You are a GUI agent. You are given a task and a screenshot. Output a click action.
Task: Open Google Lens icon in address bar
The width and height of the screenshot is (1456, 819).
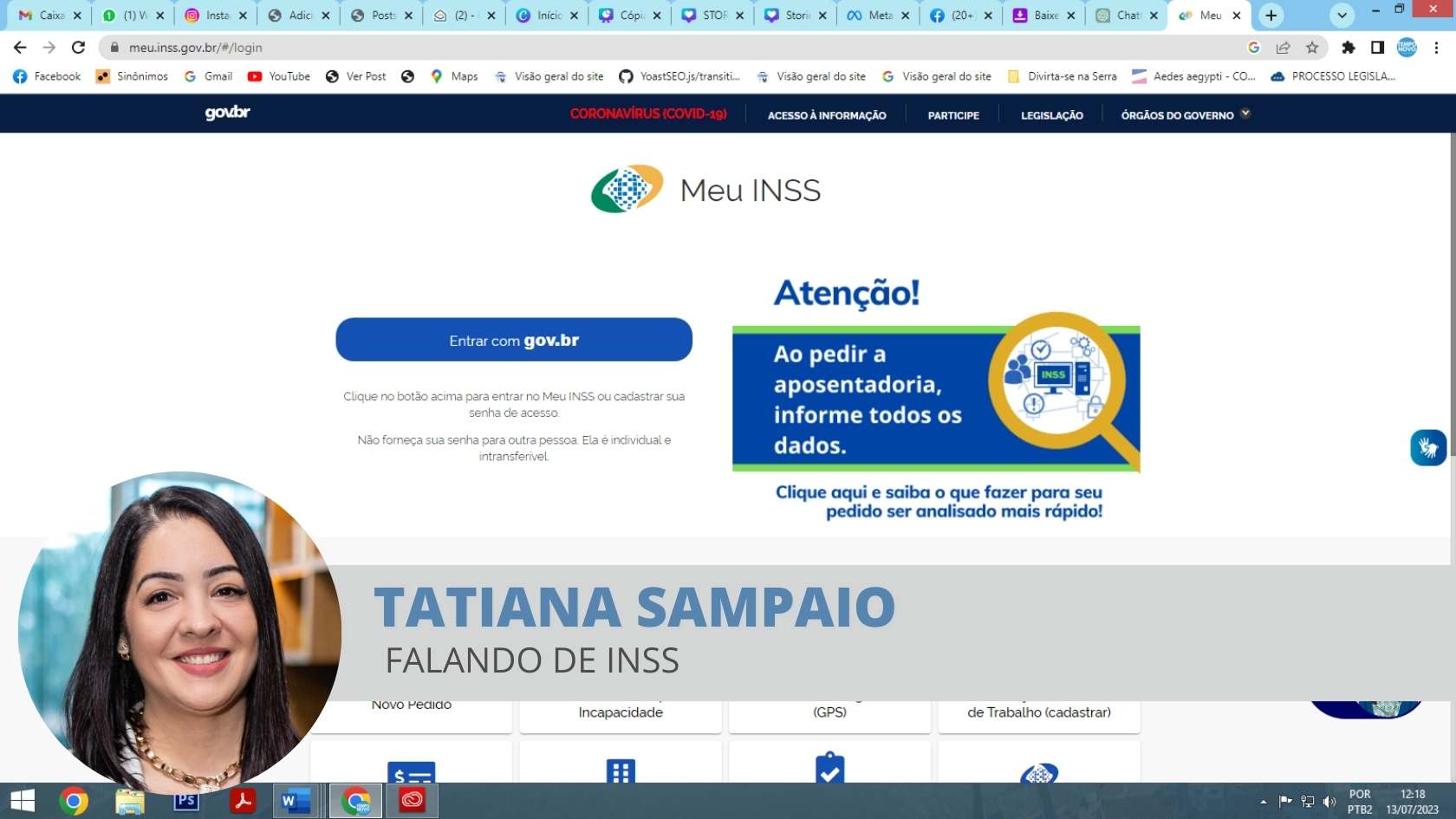tap(1253, 48)
